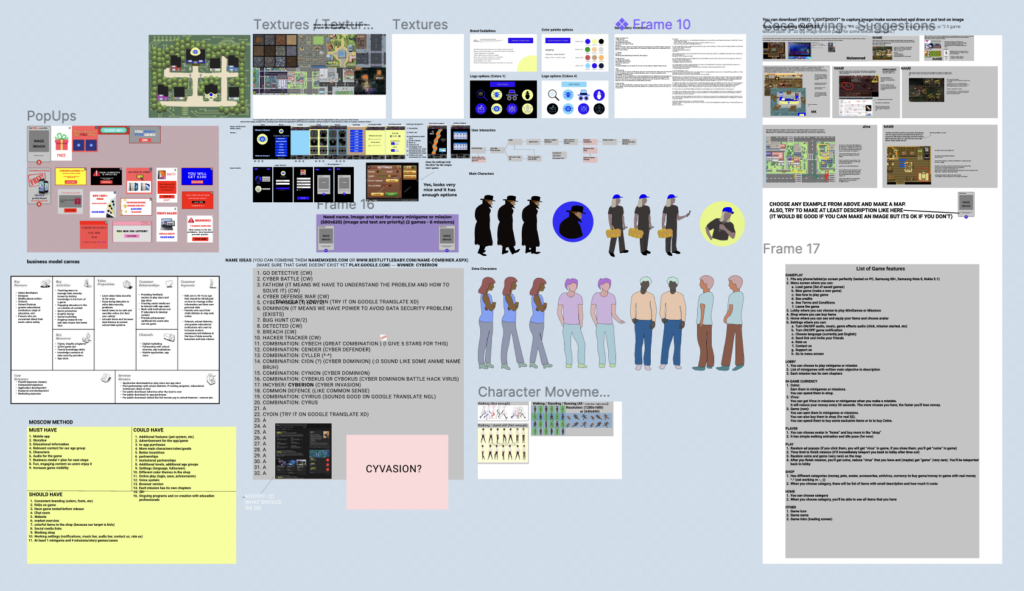Select the Frame 17 label
The width and height of the screenshot is (1024, 591).
791,249
